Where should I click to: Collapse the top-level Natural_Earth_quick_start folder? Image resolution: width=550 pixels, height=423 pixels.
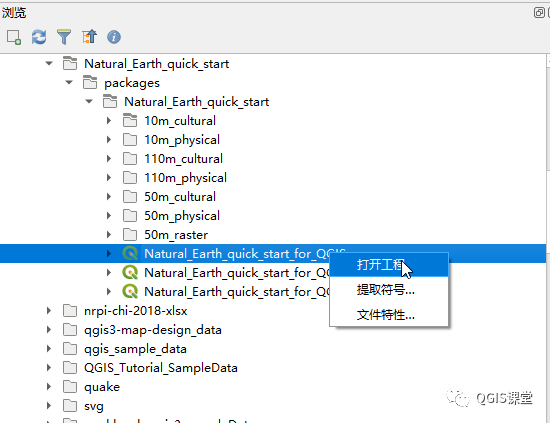pyautogui.click(x=49, y=63)
